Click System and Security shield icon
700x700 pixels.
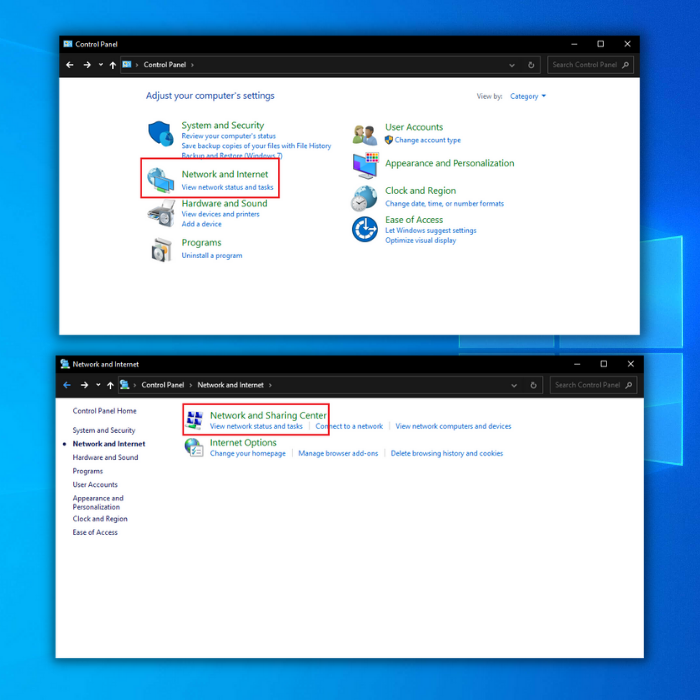click(160, 133)
